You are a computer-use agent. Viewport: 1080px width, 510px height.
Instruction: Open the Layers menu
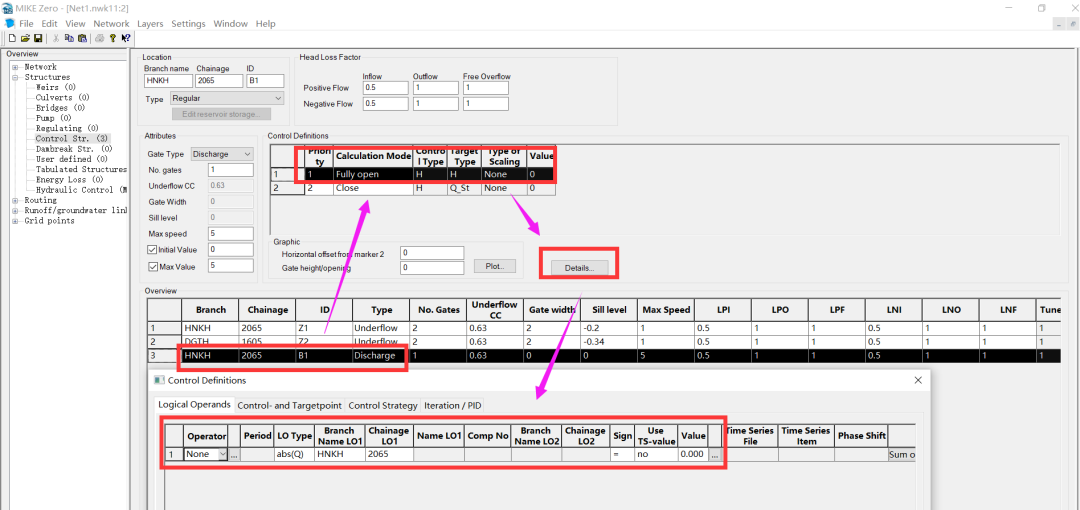(150, 23)
